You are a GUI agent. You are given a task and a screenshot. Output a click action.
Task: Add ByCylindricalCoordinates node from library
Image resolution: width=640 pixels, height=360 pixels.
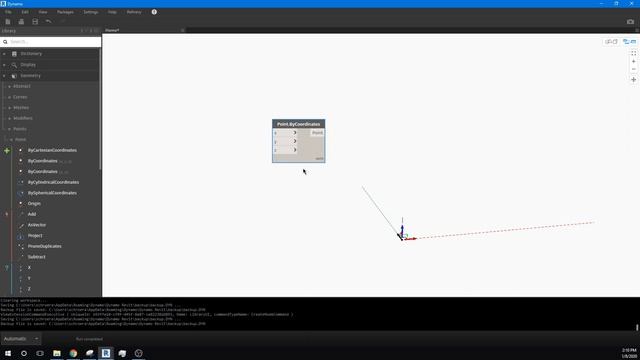click(x=53, y=182)
